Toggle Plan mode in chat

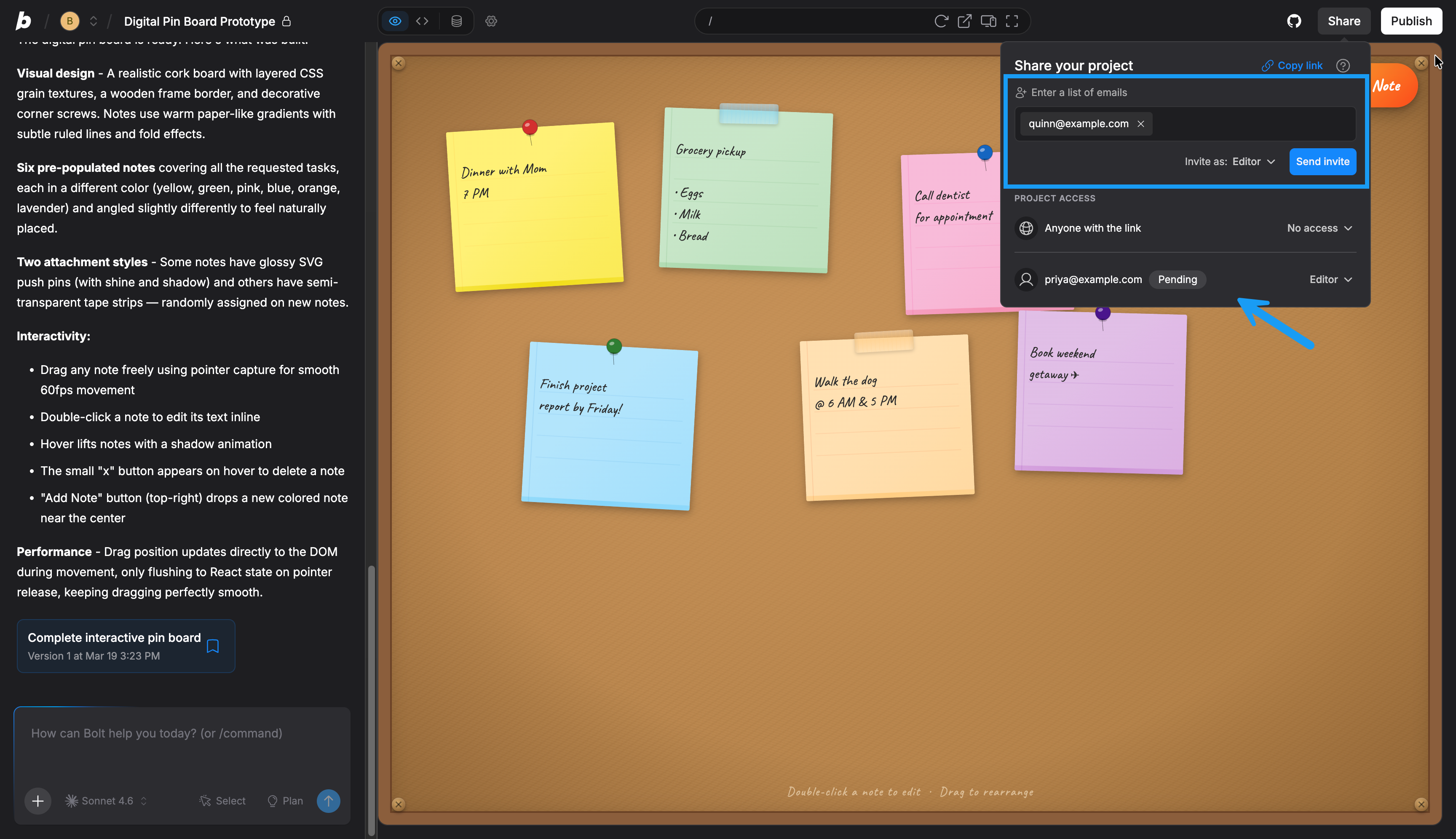pos(285,800)
